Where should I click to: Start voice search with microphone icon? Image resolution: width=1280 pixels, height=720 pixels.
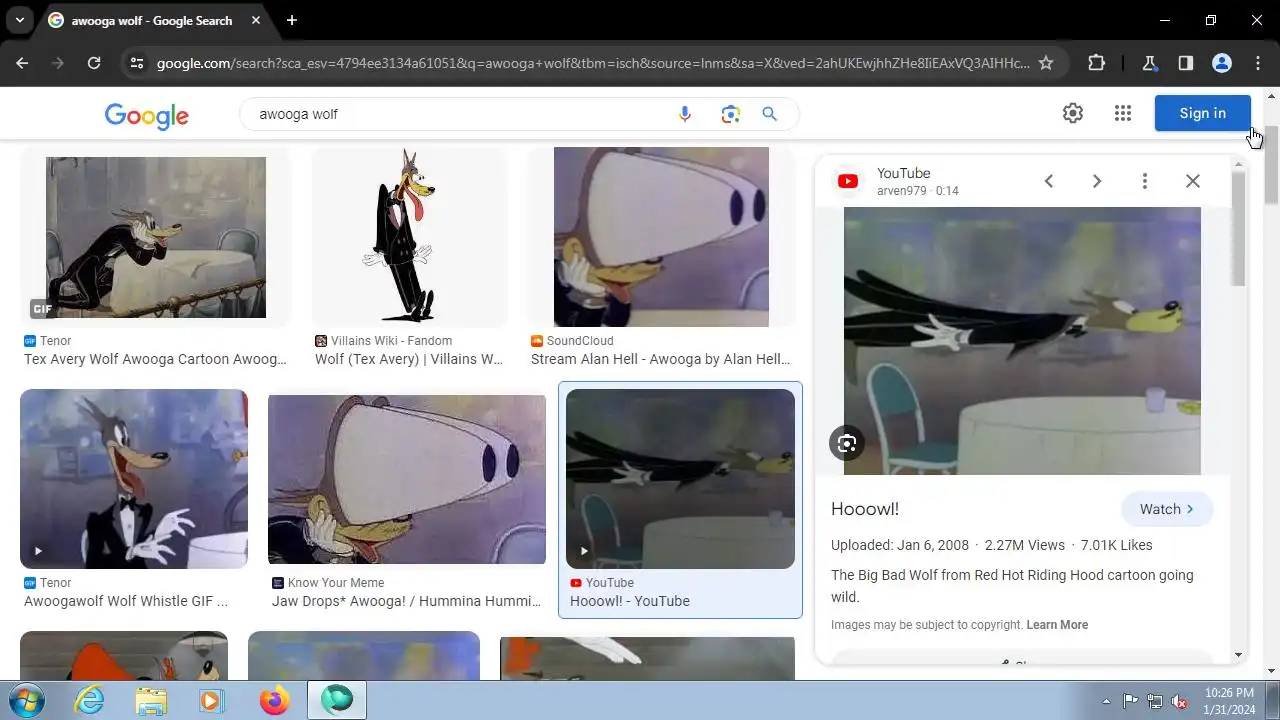click(685, 114)
